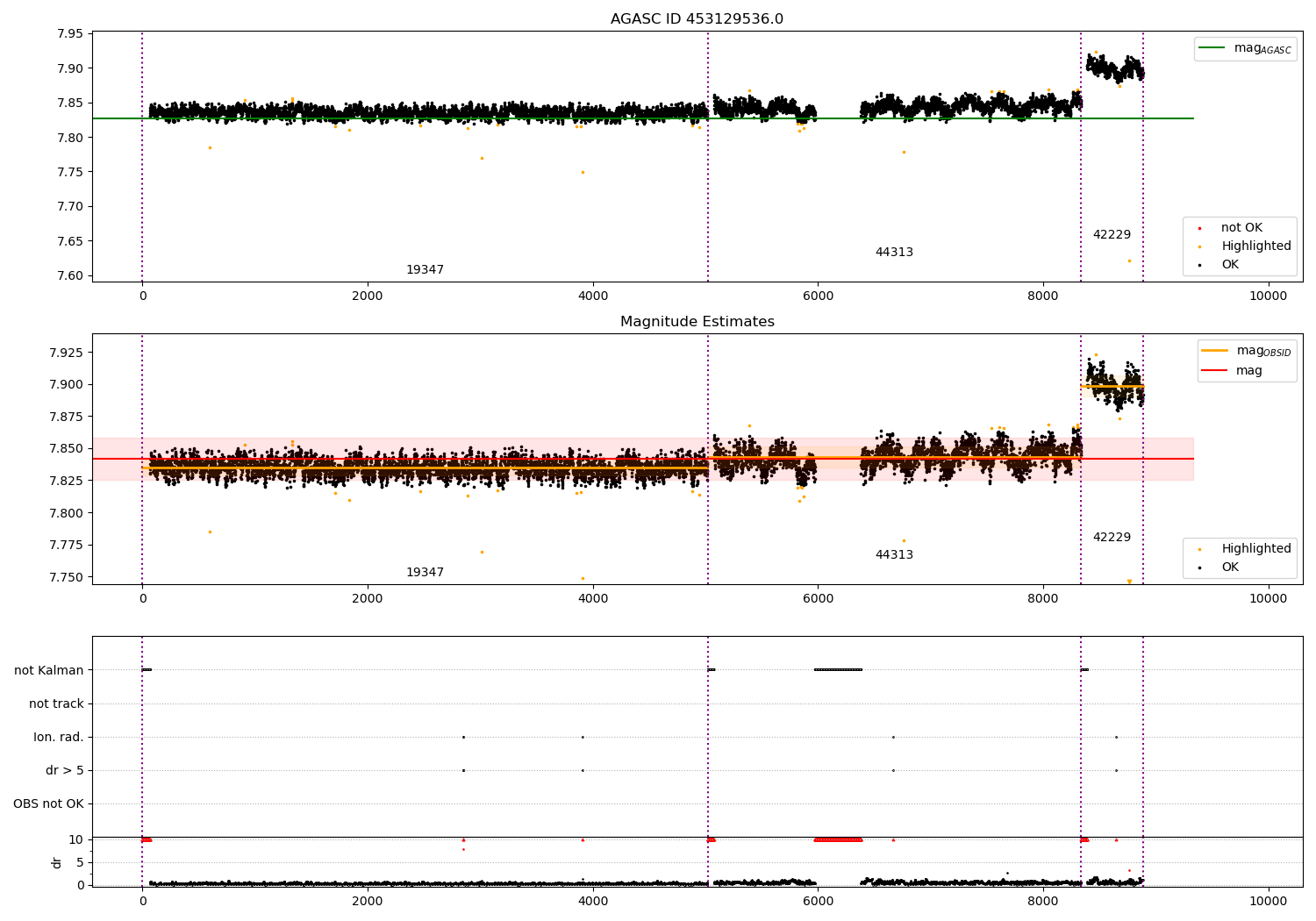Select the mag OBSID legend entry in middle plot
1316x921 pixels.
[1247, 351]
